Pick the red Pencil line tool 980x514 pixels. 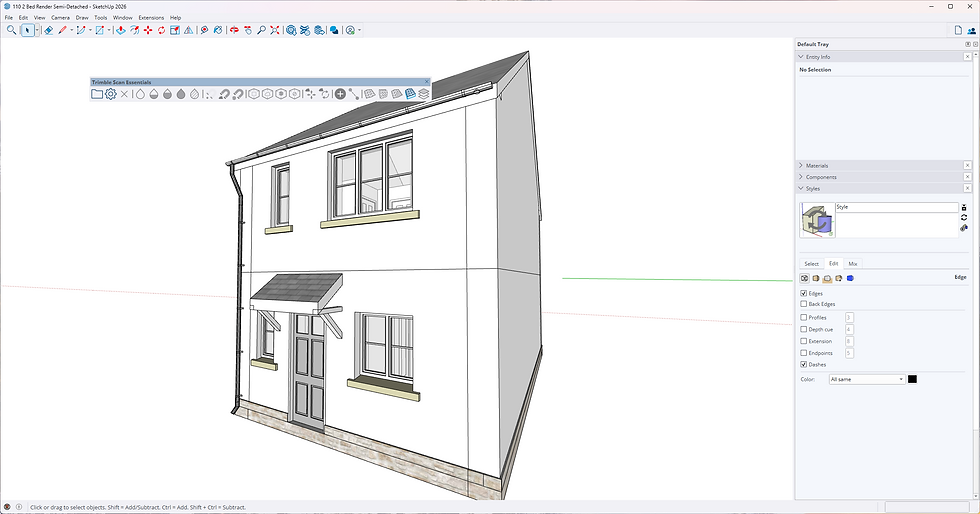pos(62,30)
